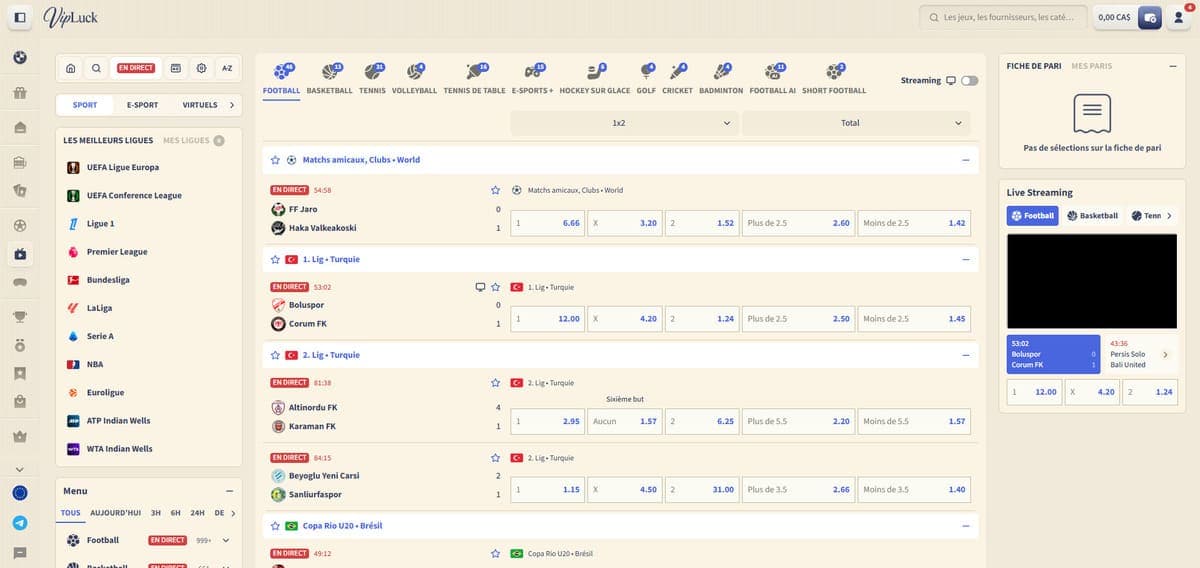
Task: Open the 1x2 market dropdown
Action: (x=623, y=123)
